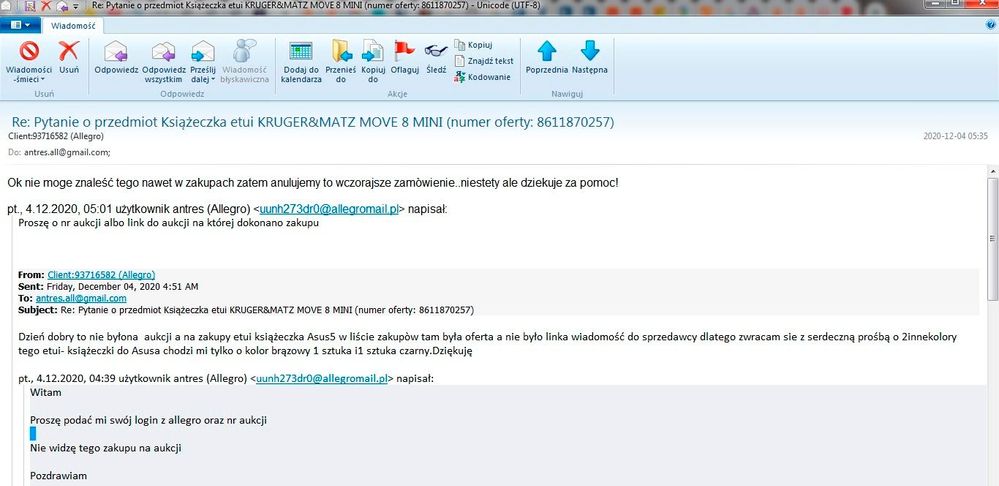This screenshot has width=999, height=486.
Task: Click the Wiadomość błyskawiczna instant message icon
Action: point(245,51)
